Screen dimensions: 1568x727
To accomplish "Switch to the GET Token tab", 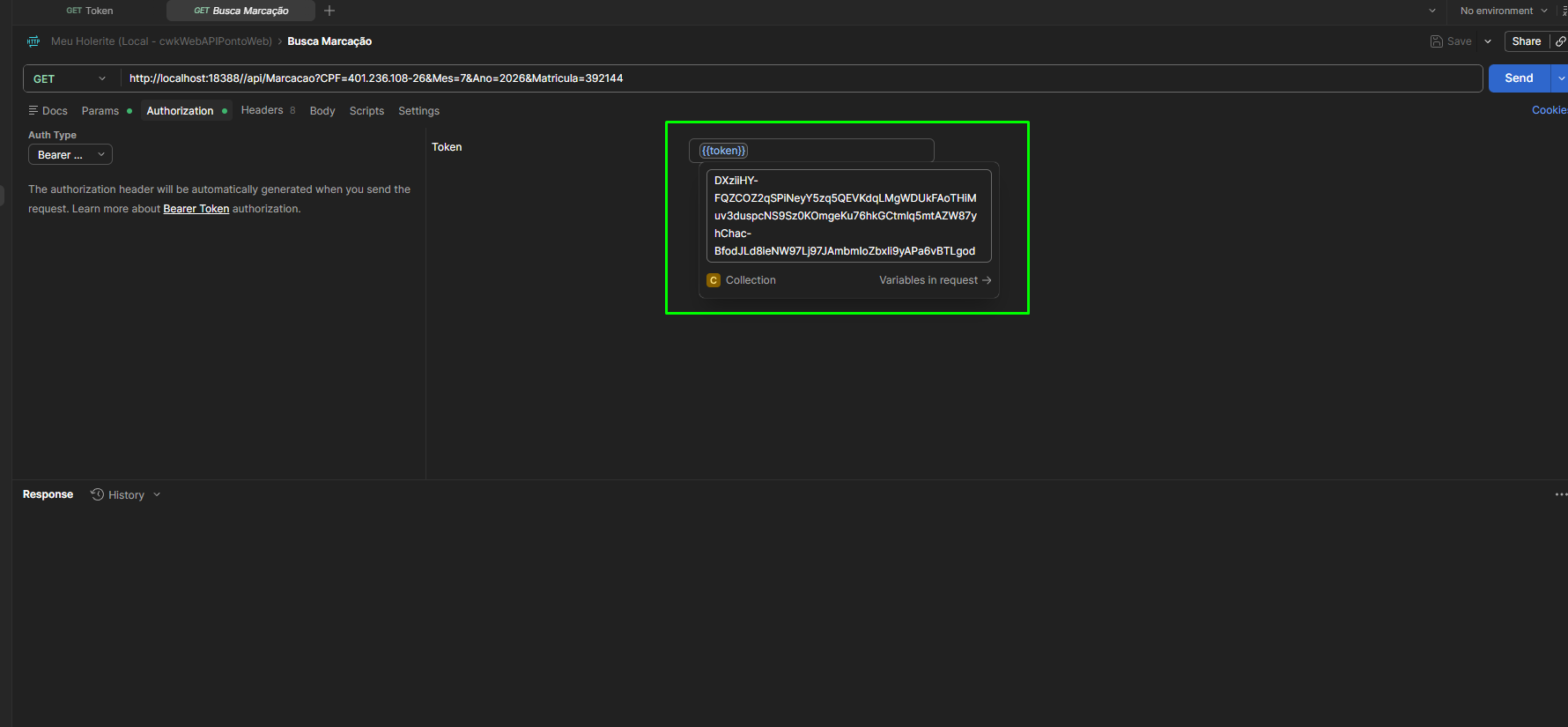I will [90, 11].
